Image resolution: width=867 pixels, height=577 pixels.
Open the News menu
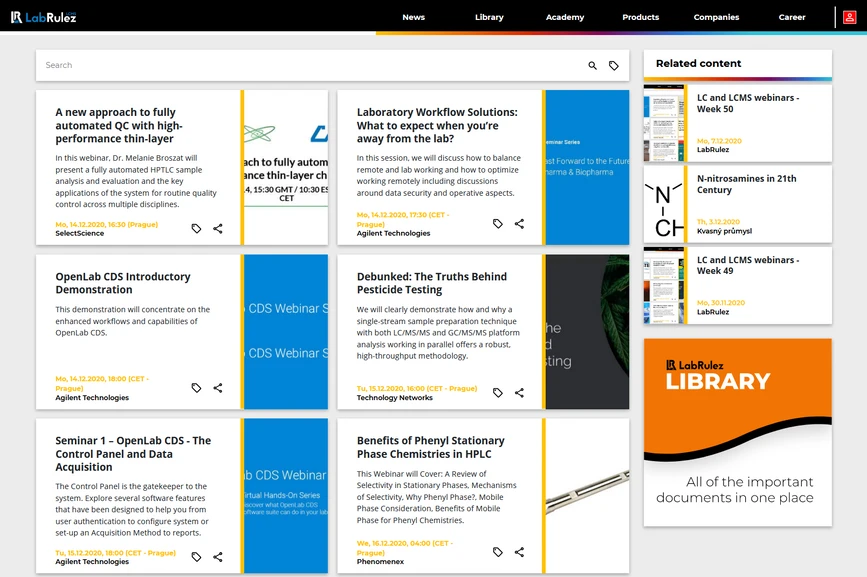click(x=413, y=17)
